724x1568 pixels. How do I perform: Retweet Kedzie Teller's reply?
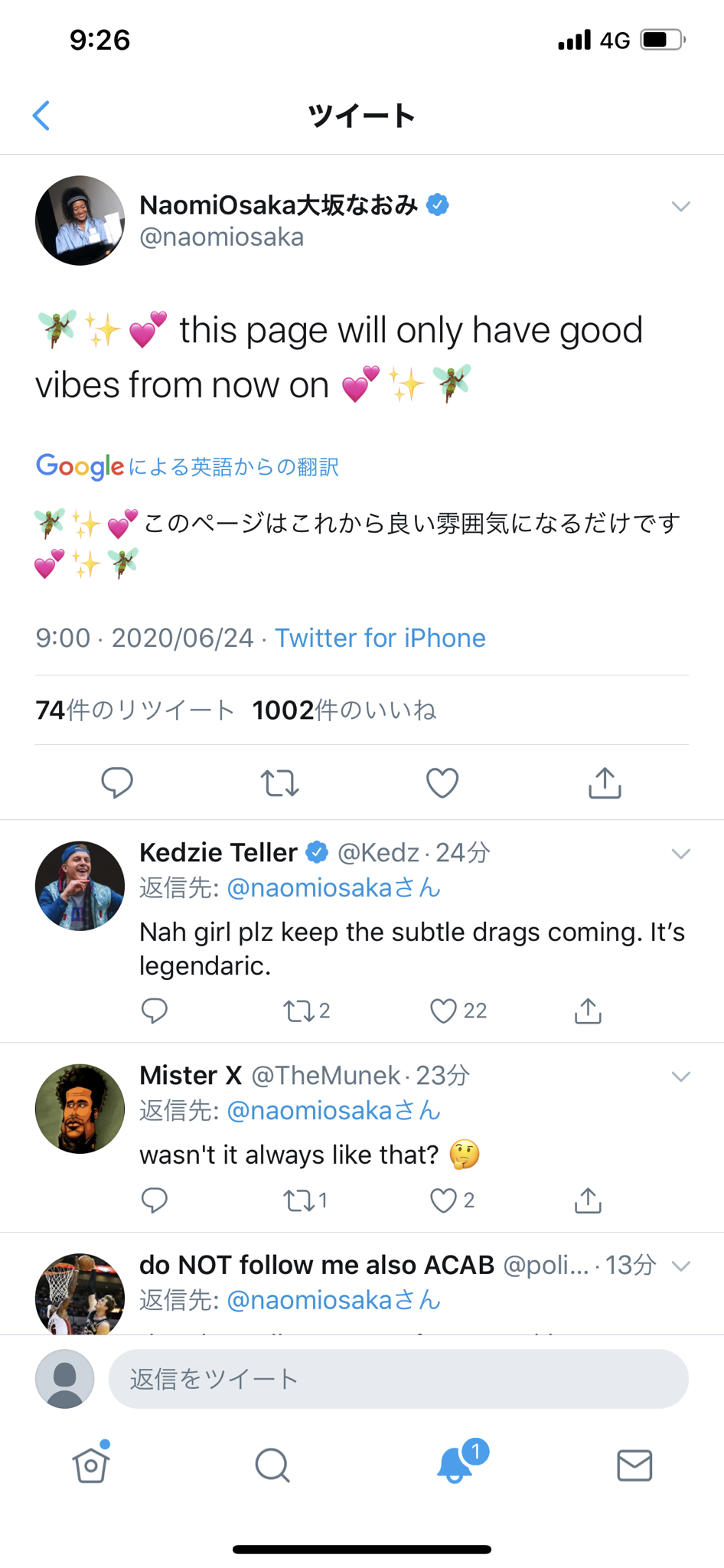pos(298,1011)
